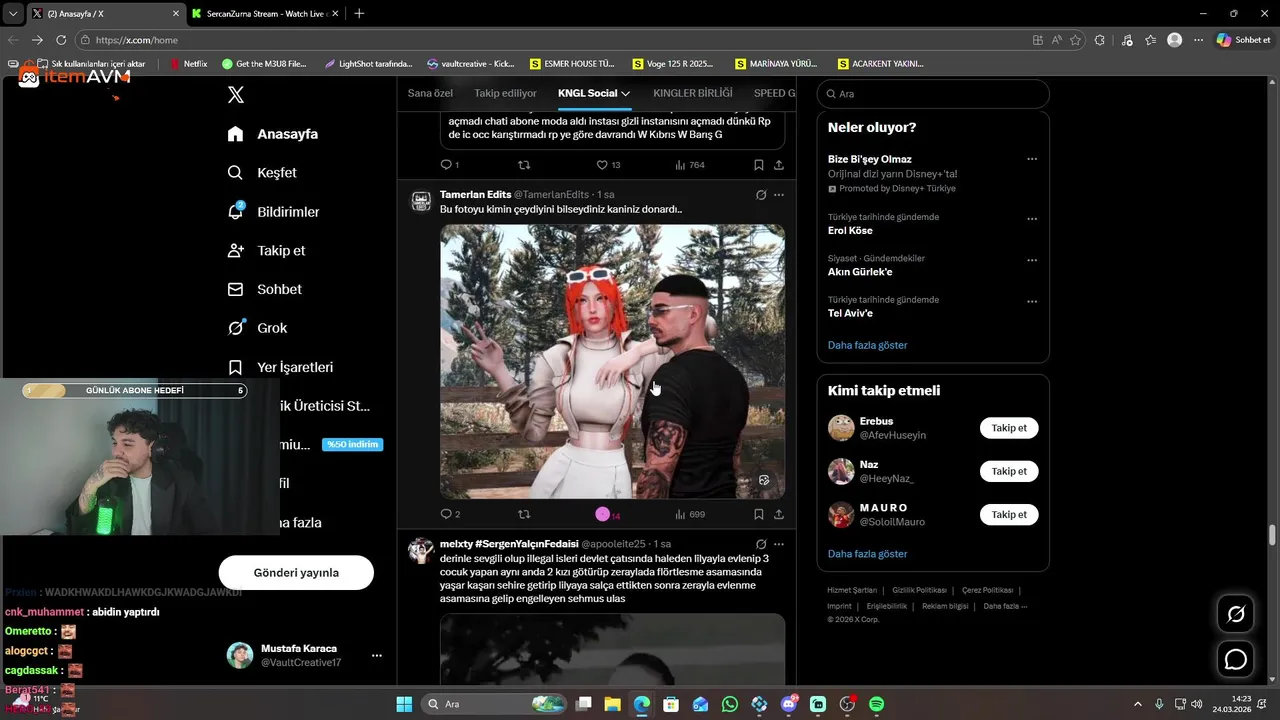Open the Gizlilik Politikası footer link
The width and height of the screenshot is (1280, 720).
917,590
